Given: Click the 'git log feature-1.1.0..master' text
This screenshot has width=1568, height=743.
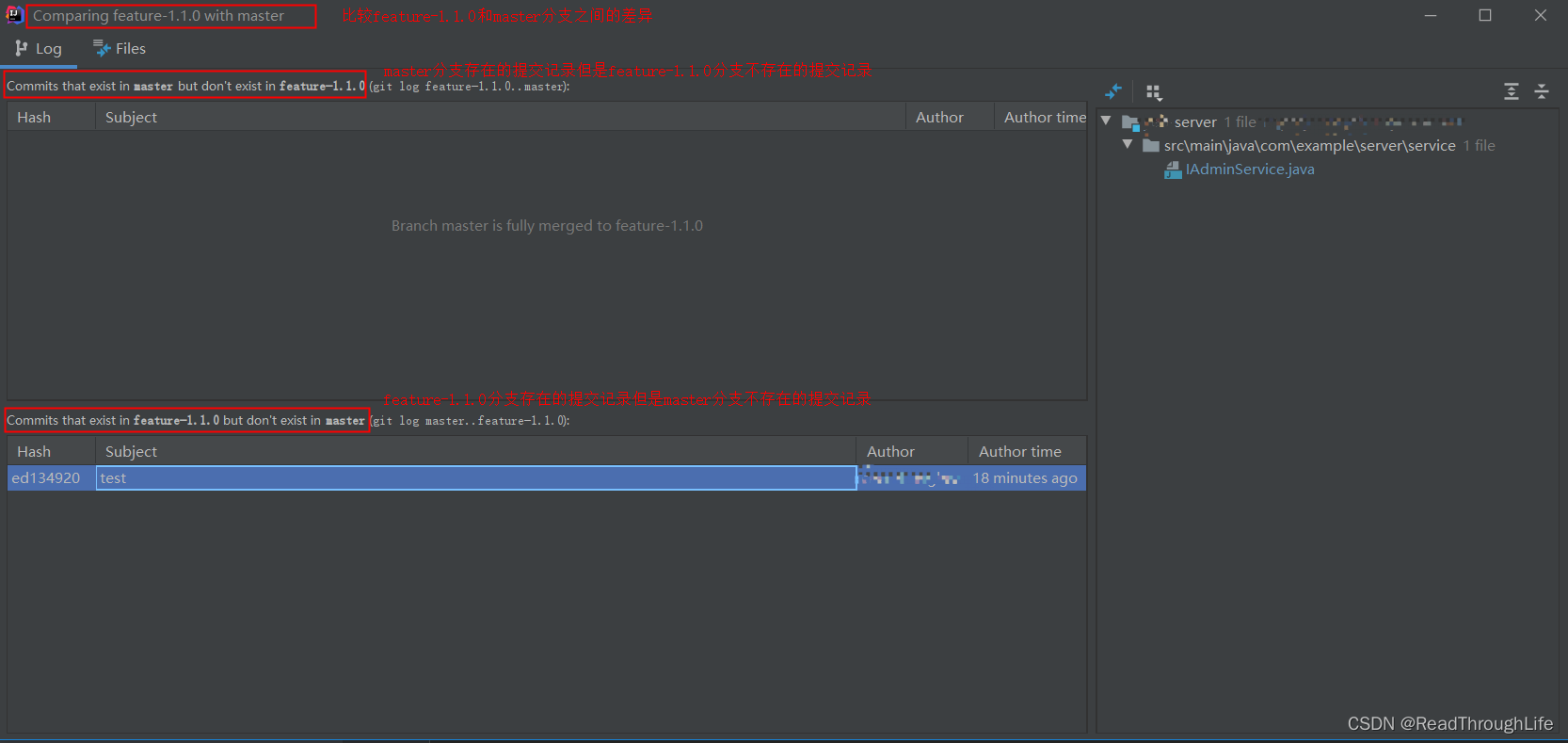Looking at the screenshot, I should click(x=469, y=87).
